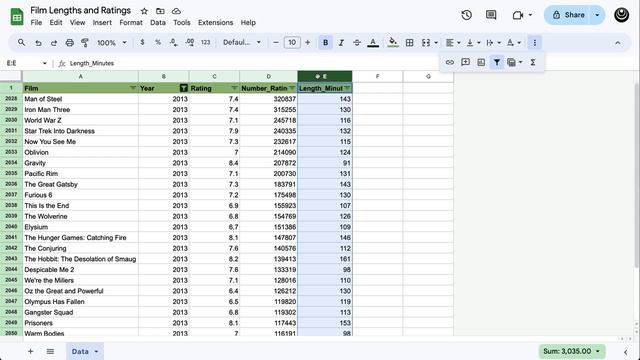The image size is (640, 360).
Task: Open the zoom 100% dropdown
Action: (x=111, y=42)
